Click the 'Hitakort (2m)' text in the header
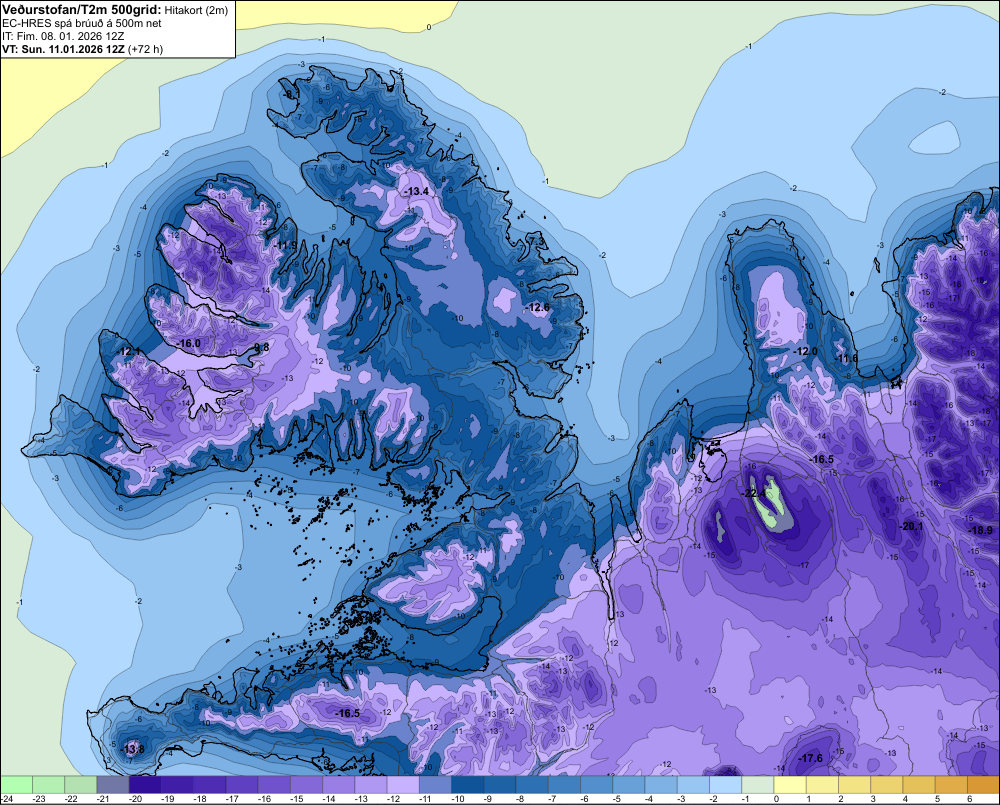The height and width of the screenshot is (805, 1000). click(x=195, y=10)
